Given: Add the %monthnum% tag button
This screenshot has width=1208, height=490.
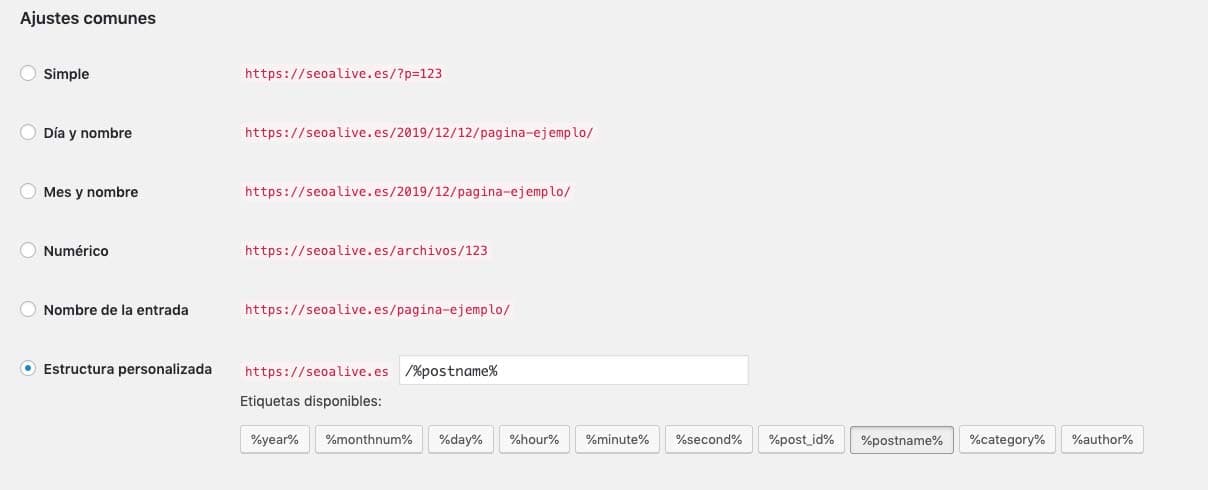Looking at the screenshot, I should 369,439.
